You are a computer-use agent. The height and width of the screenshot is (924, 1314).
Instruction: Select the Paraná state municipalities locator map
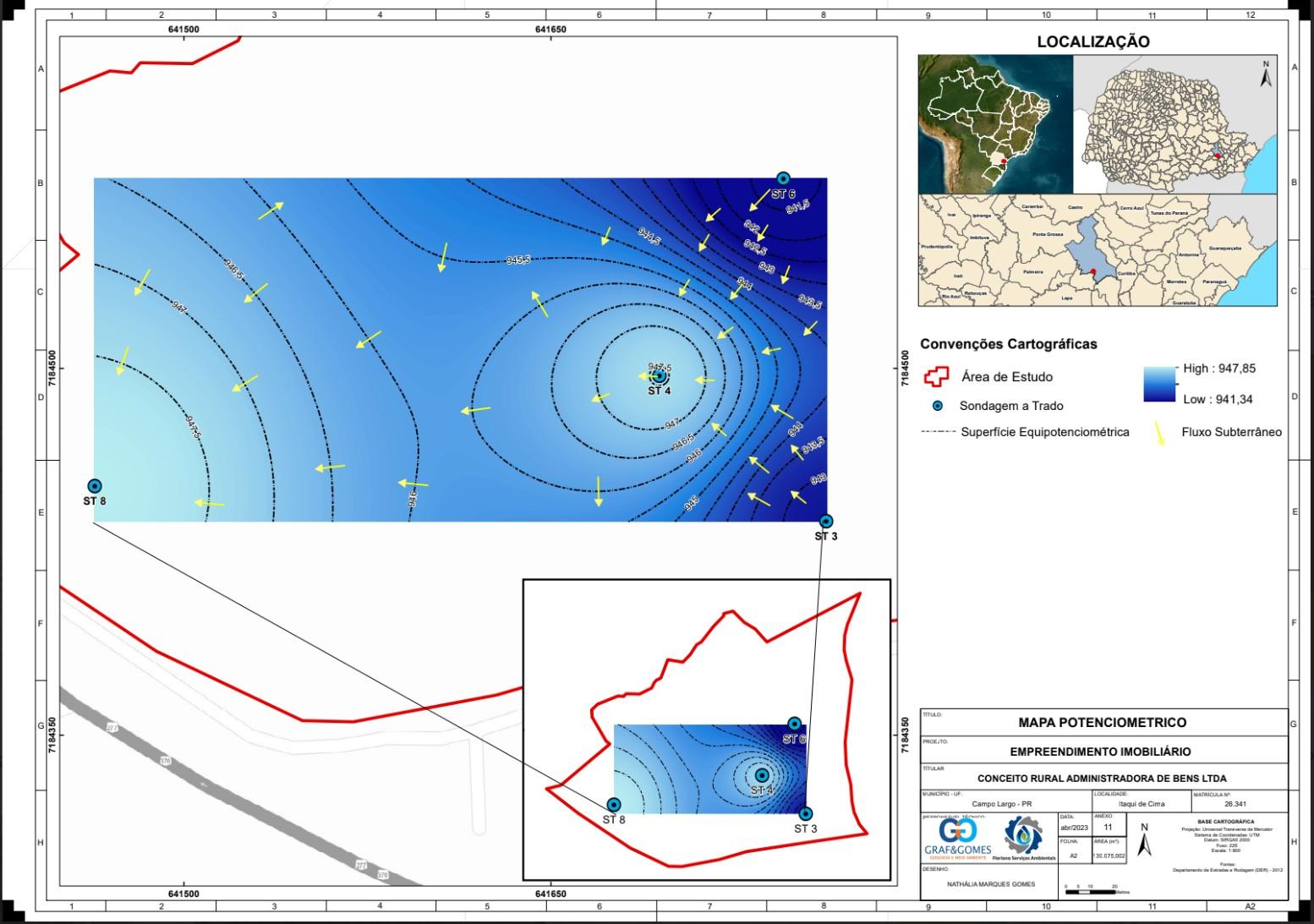pos(1175,124)
